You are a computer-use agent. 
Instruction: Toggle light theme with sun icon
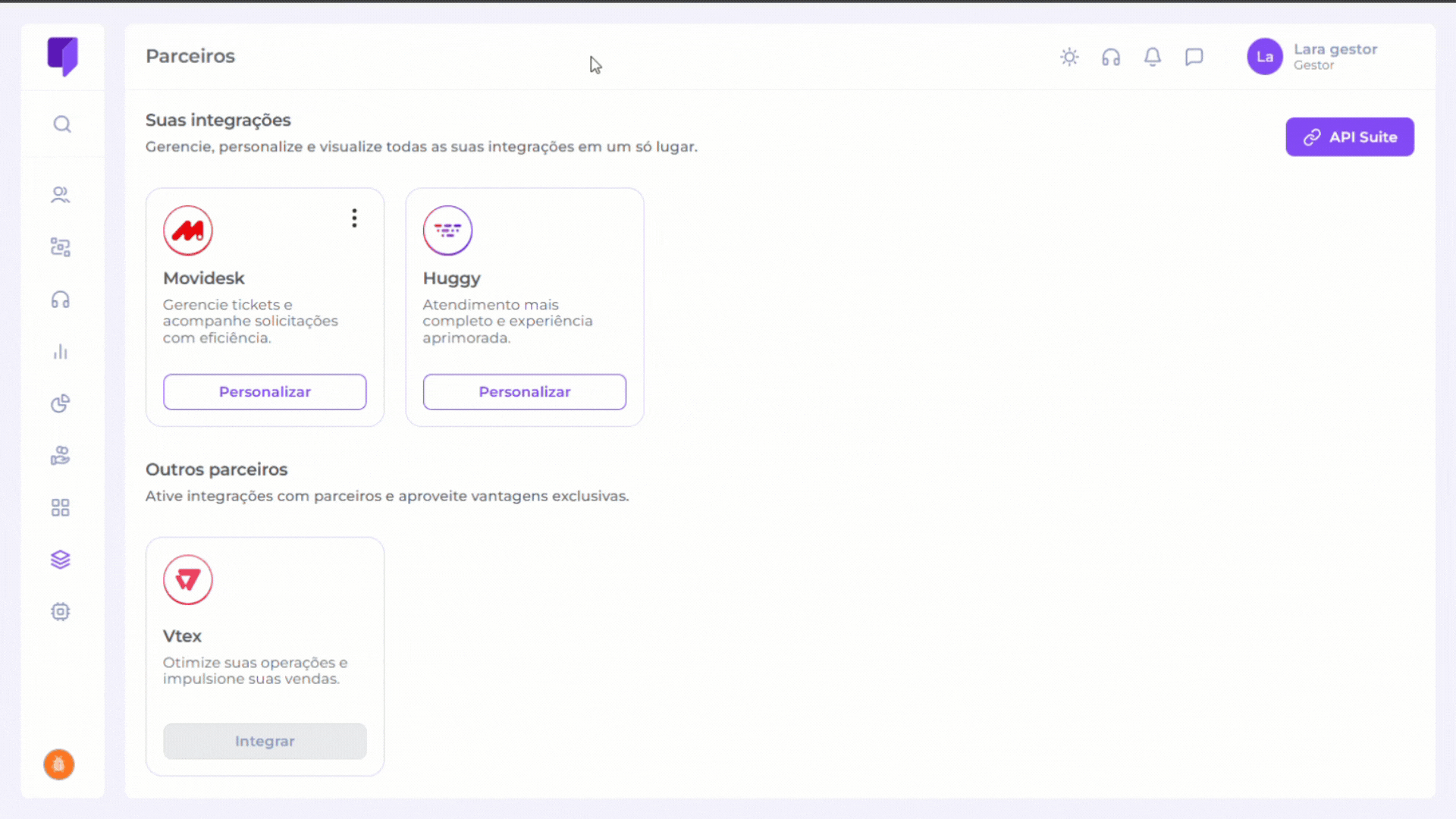click(x=1069, y=57)
